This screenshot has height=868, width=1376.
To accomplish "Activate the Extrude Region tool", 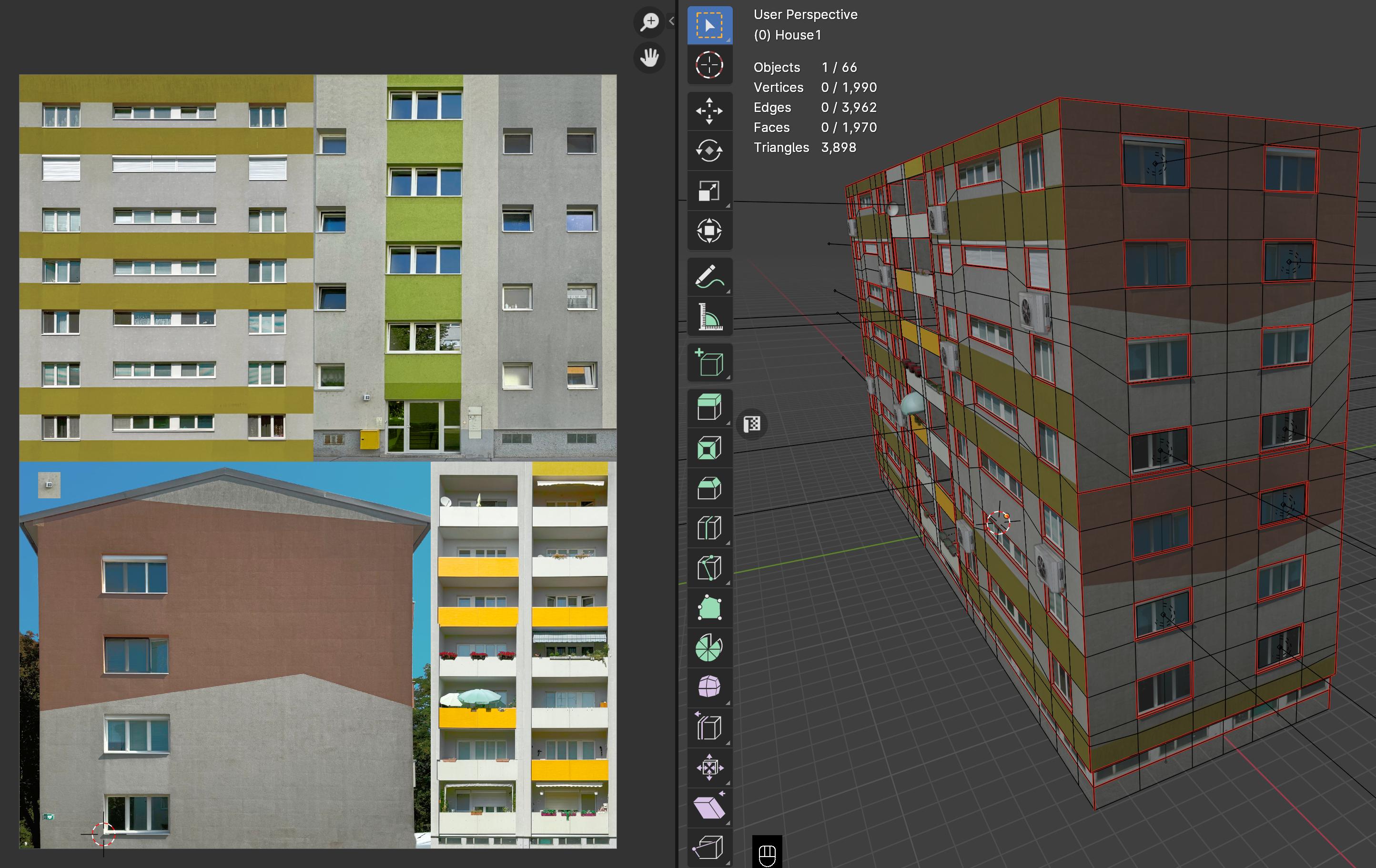I will [x=709, y=408].
